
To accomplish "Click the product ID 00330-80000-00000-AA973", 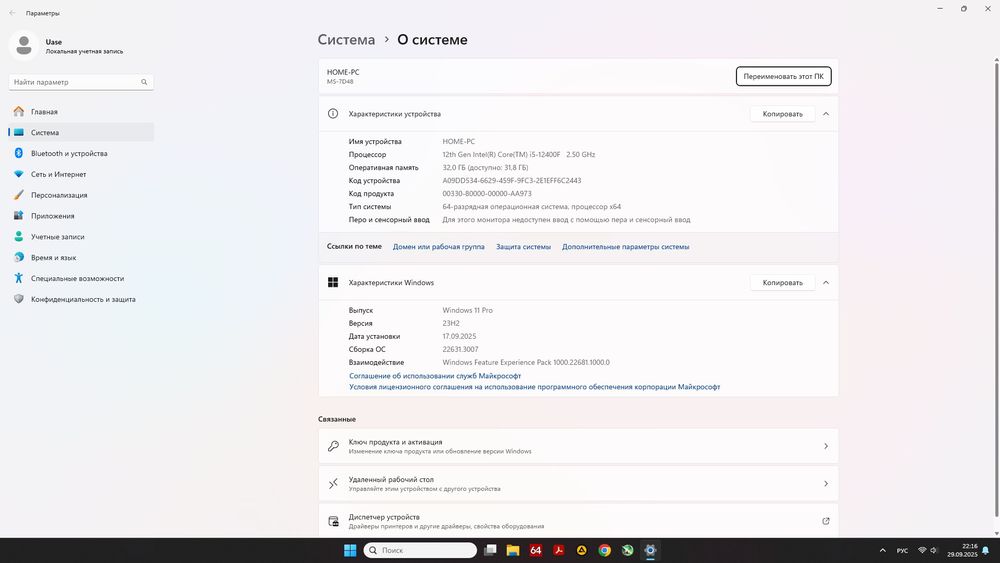I will (x=487, y=194).
